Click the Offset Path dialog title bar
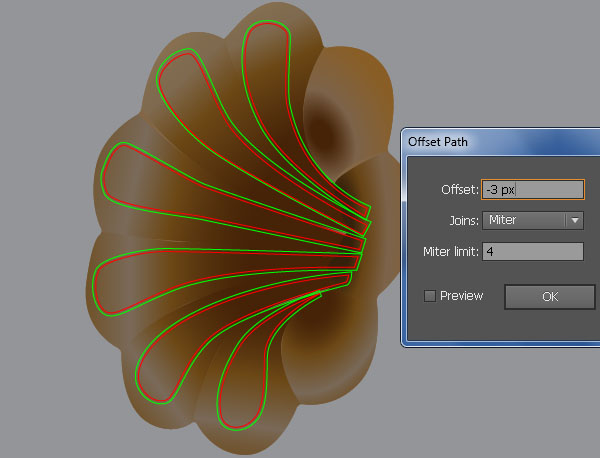 [501, 142]
